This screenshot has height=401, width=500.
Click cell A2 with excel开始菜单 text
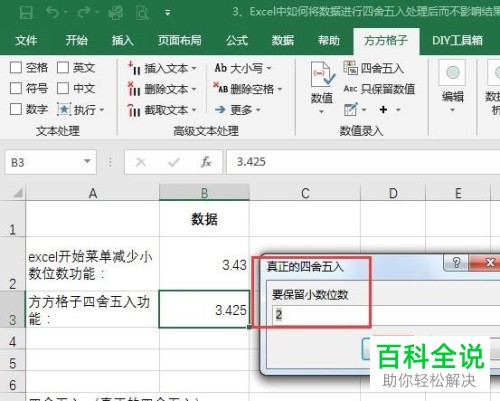click(x=93, y=264)
